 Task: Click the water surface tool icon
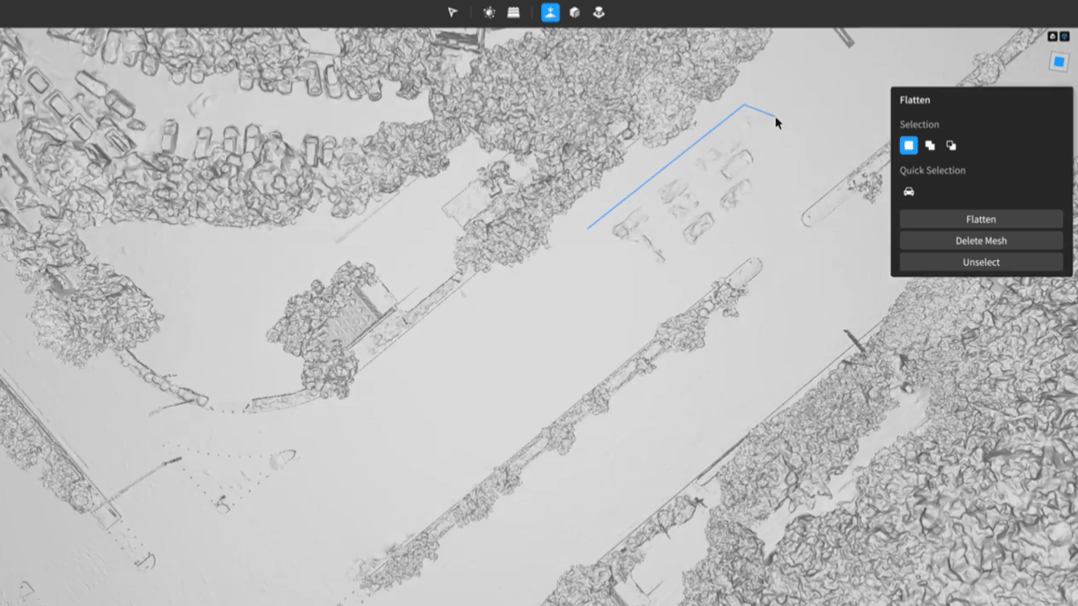click(x=514, y=12)
